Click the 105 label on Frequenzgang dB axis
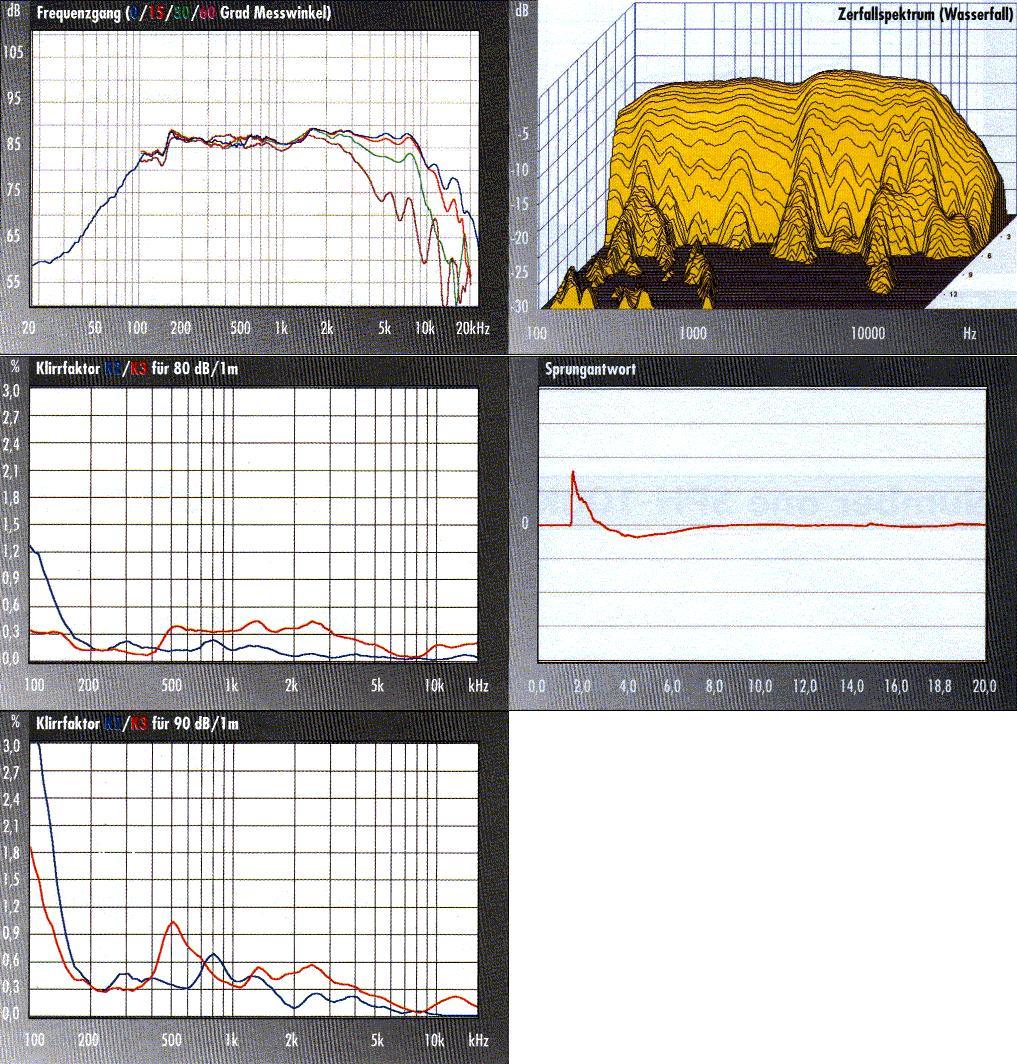 [x=14, y=52]
